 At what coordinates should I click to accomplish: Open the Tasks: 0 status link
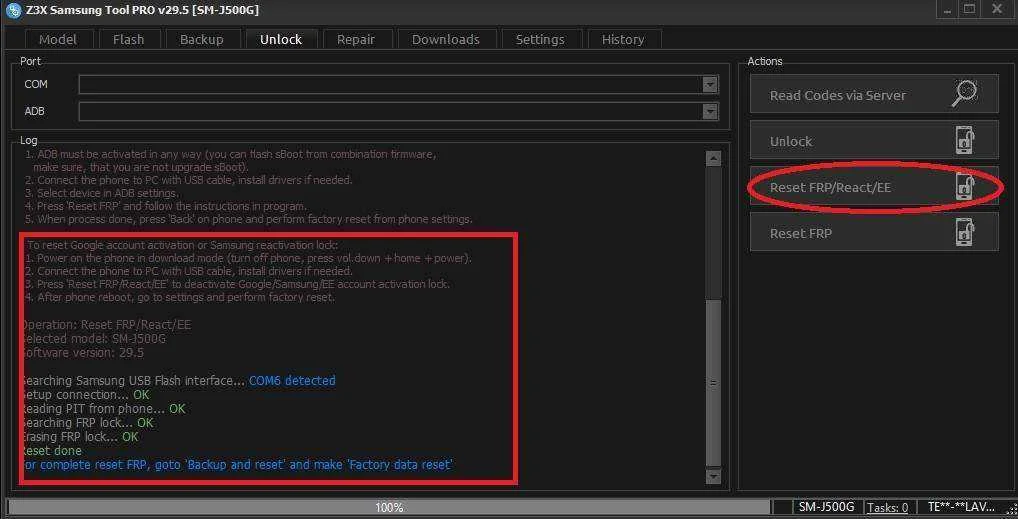point(888,507)
